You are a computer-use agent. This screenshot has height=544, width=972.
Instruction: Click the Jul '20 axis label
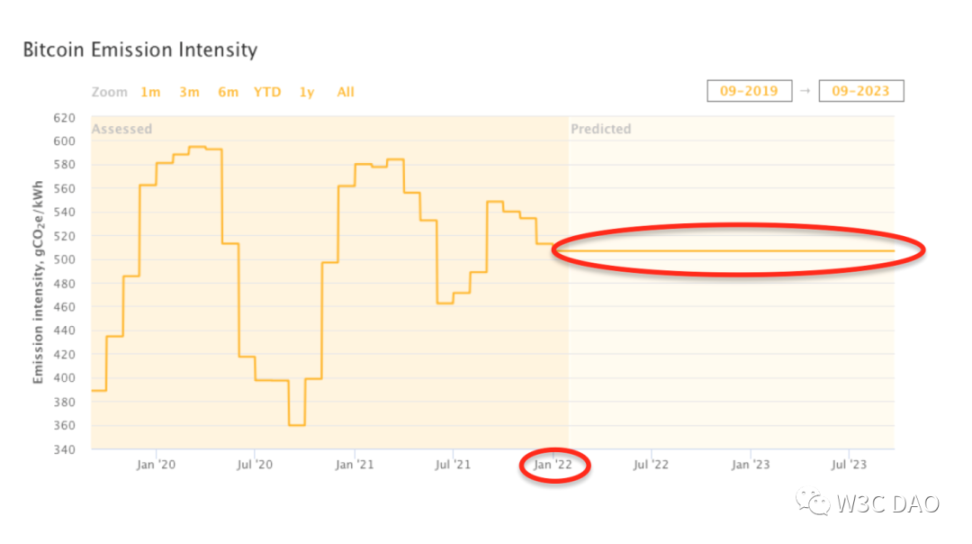pos(255,465)
